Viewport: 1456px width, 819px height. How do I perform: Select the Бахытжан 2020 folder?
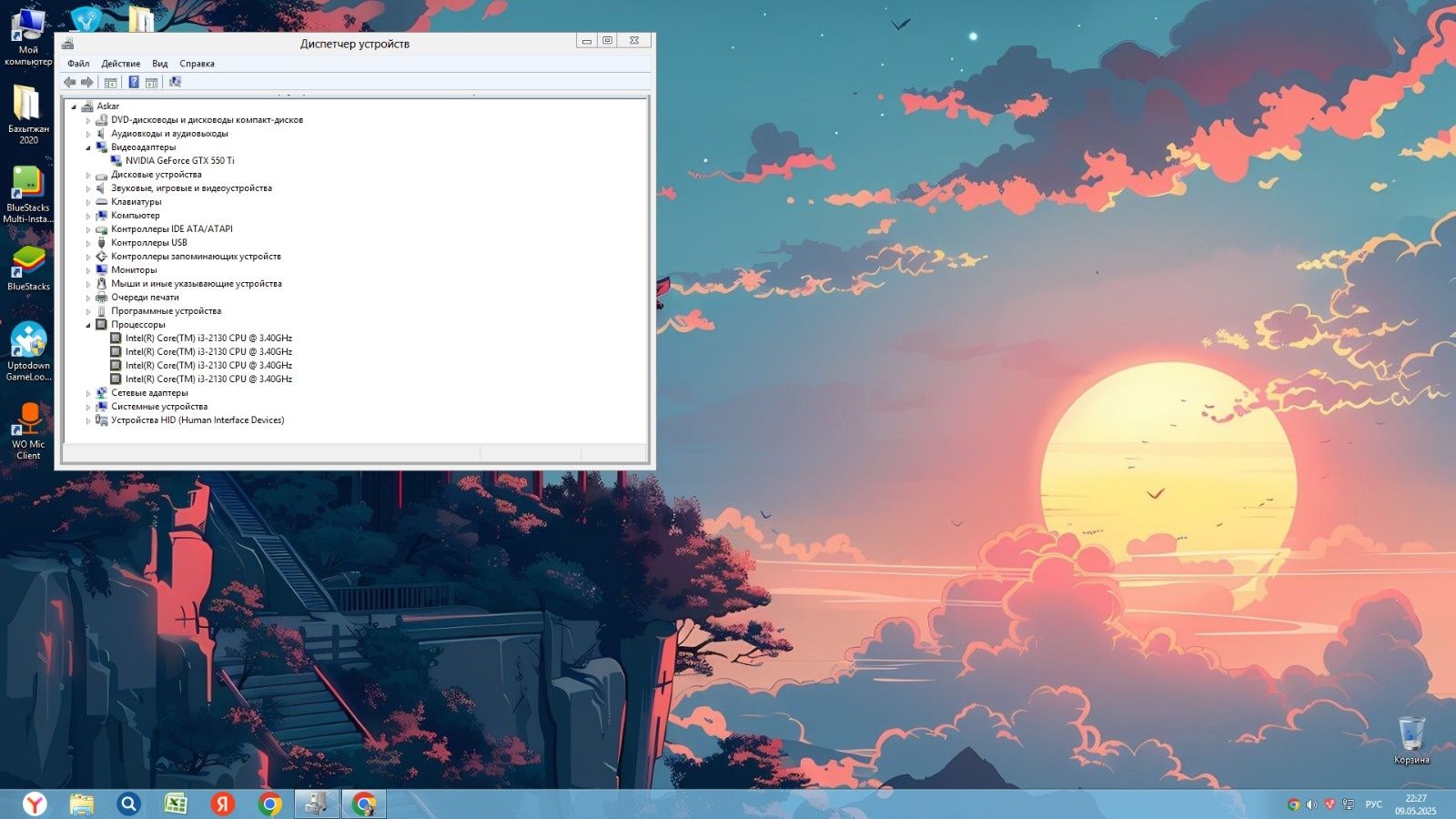(x=28, y=114)
